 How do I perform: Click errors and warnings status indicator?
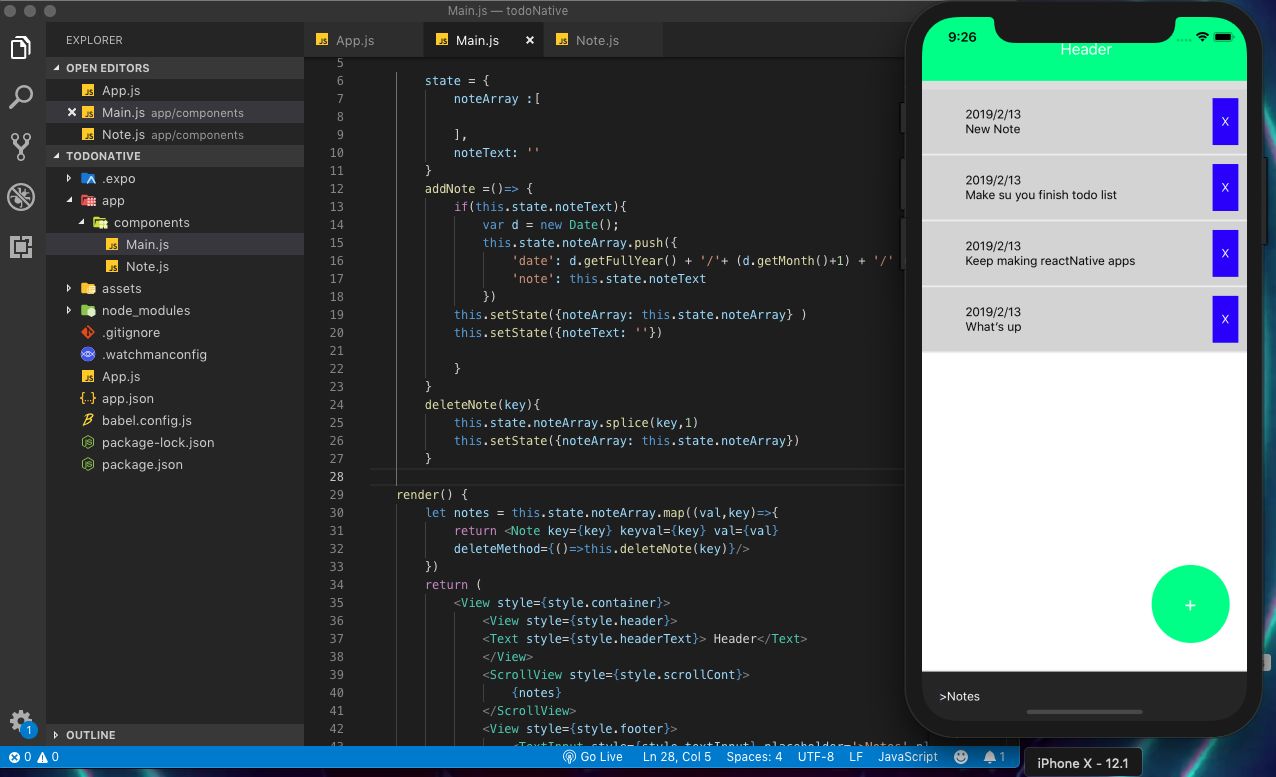(x=34, y=757)
